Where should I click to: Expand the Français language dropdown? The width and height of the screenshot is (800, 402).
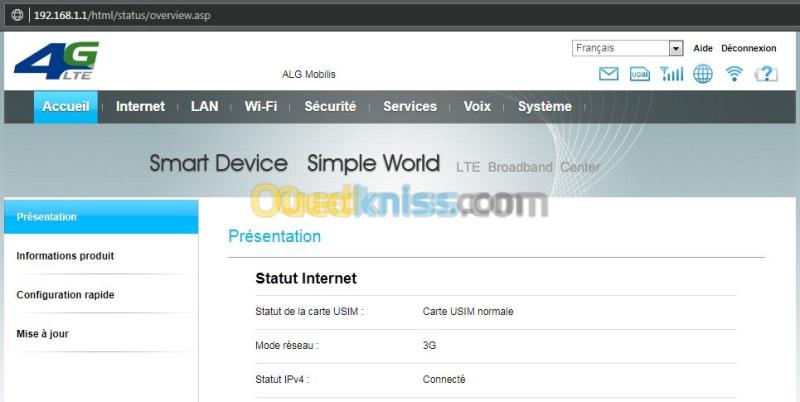click(627, 48)
